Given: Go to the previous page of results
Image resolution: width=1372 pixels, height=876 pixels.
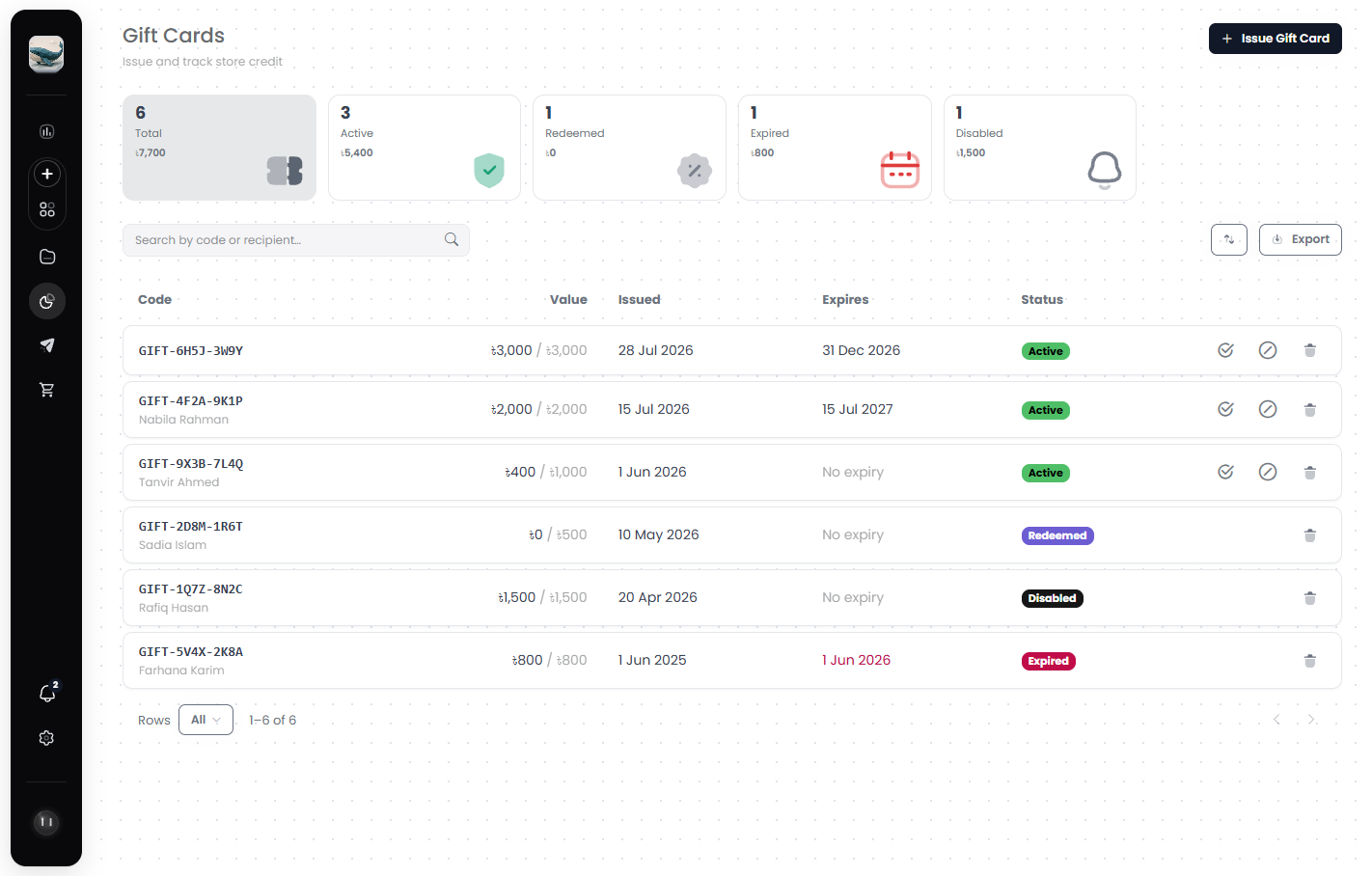Looking at the screenshot, I should pyautogui.click(x=1276, y=720).
